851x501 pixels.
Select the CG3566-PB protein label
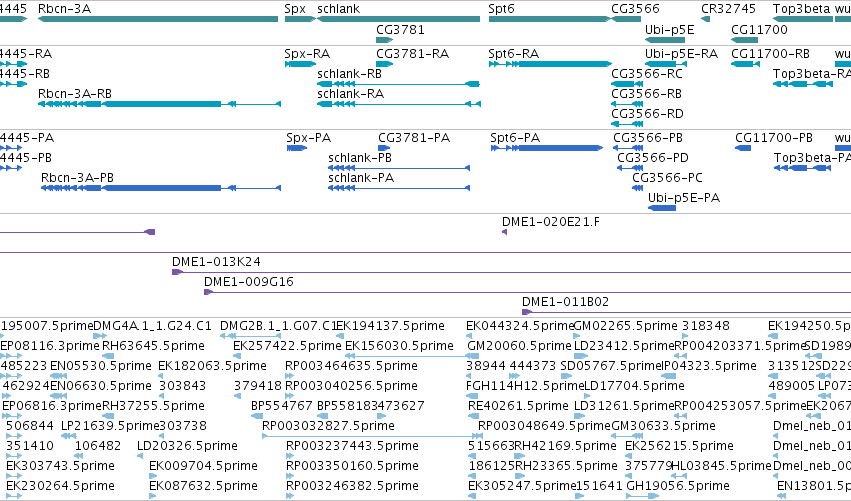648,138
